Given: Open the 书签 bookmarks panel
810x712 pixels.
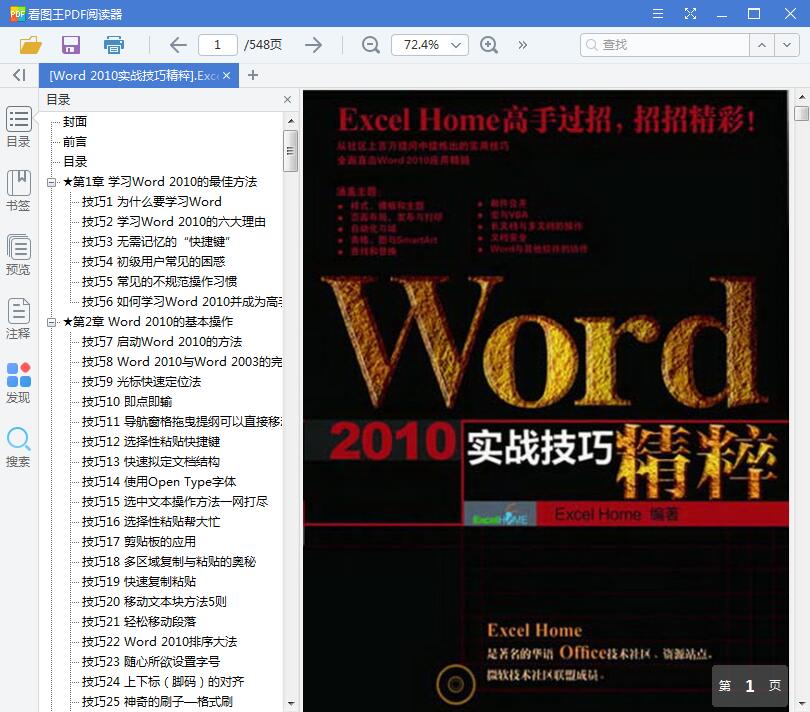Looking at the screenshot, I should pos(19,191).
